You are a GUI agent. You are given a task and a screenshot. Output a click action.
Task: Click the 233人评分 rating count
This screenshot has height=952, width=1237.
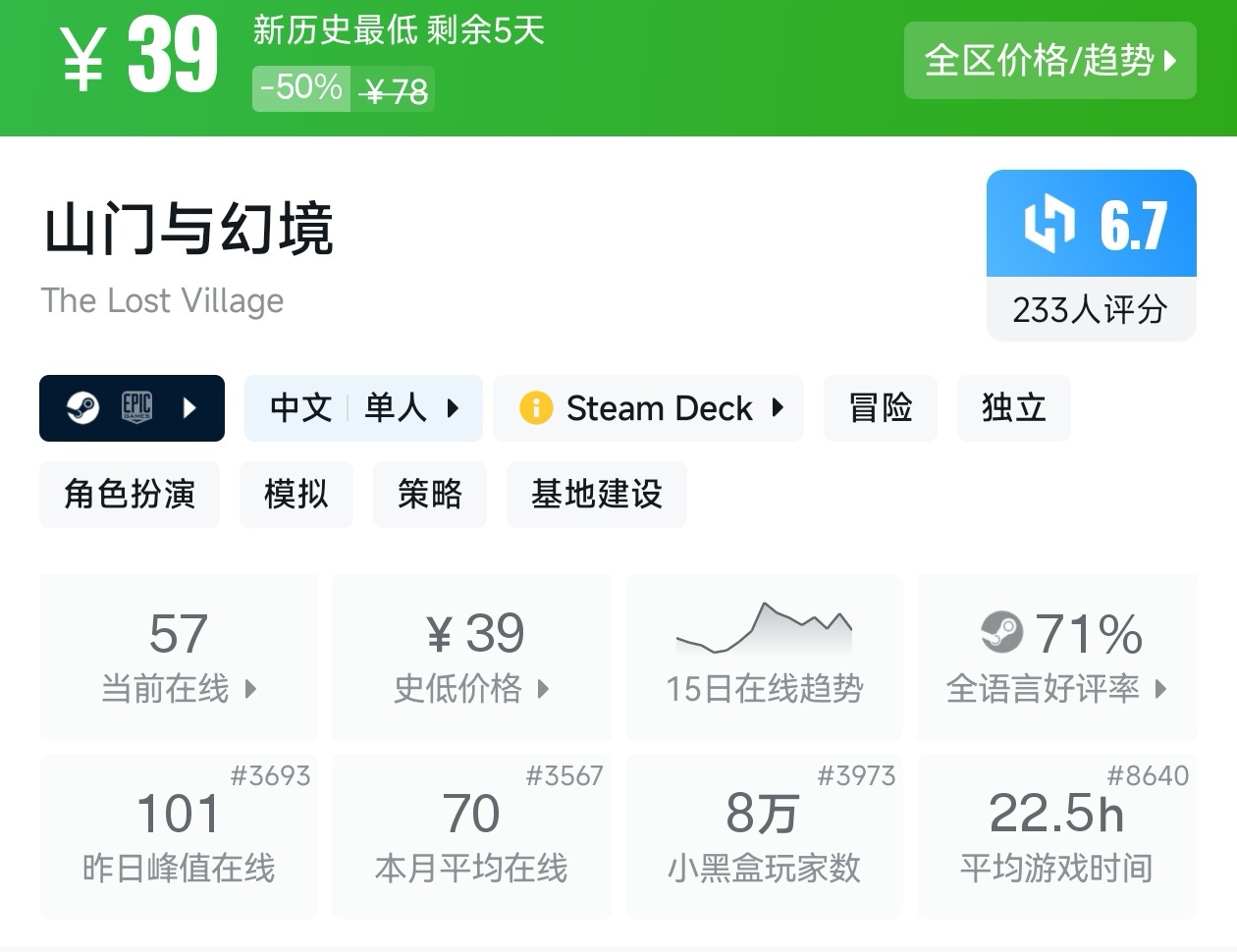[x=1091, y=310]
